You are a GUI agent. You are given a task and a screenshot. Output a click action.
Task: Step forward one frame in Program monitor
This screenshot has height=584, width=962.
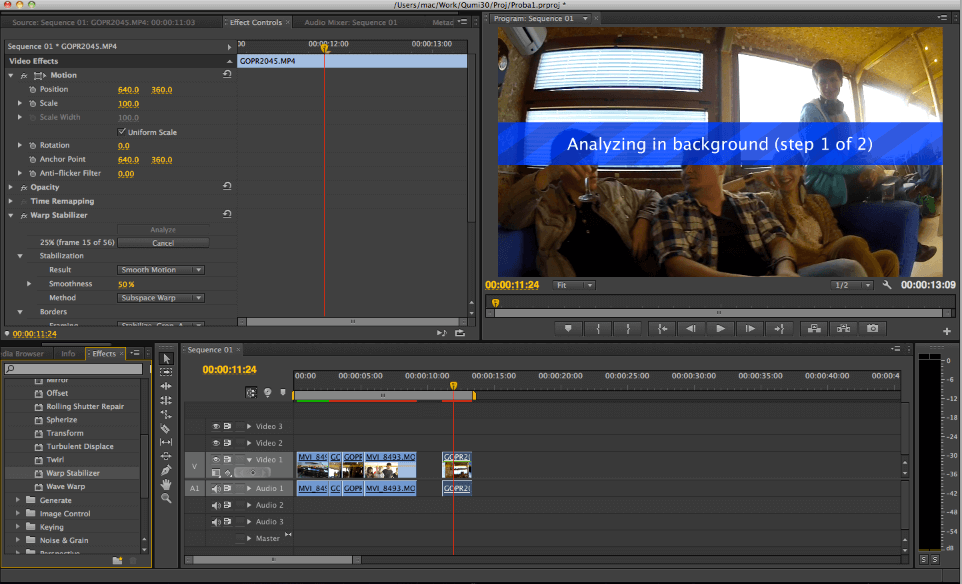point(750,329)
